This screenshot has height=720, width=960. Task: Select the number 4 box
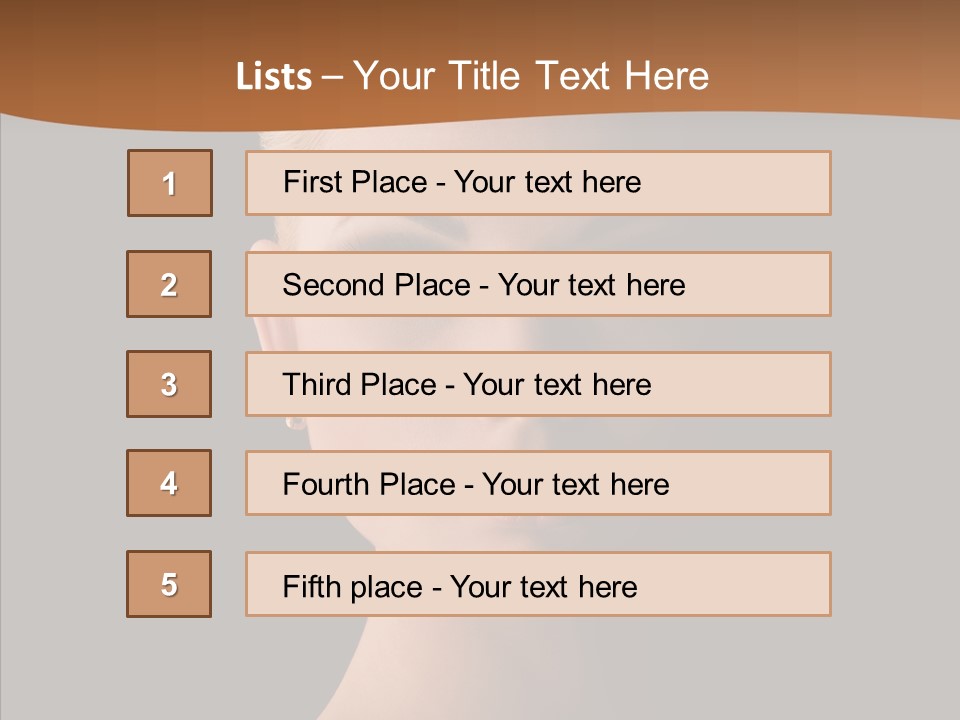click(169, 483)
